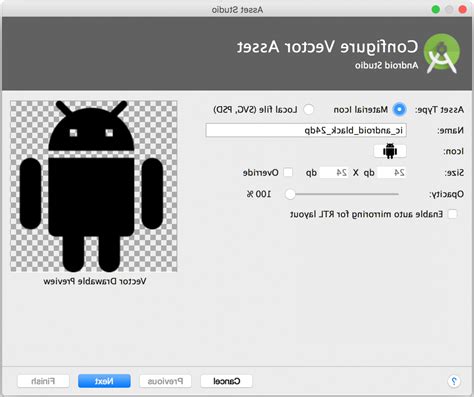Screen dimensions: 474x397
Task: Click the Previous button
Action: tap(165, 381)
